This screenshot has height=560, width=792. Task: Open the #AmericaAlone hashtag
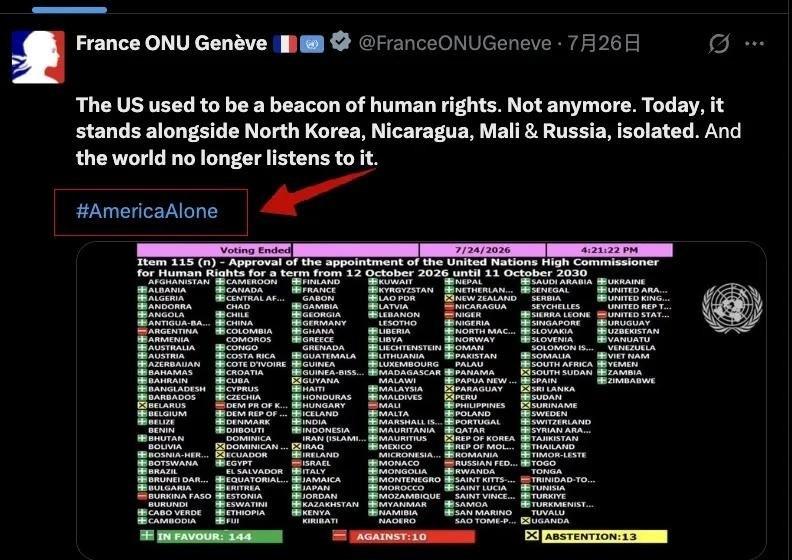[147, 211]
